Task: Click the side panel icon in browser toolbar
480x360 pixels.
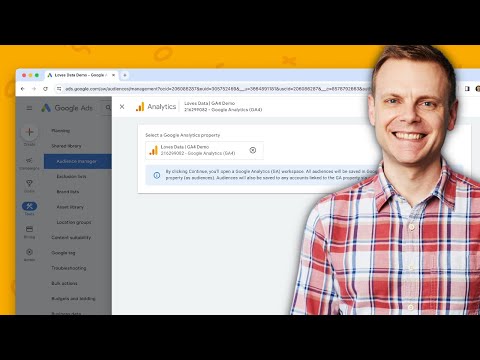Action: pos(467,89)
